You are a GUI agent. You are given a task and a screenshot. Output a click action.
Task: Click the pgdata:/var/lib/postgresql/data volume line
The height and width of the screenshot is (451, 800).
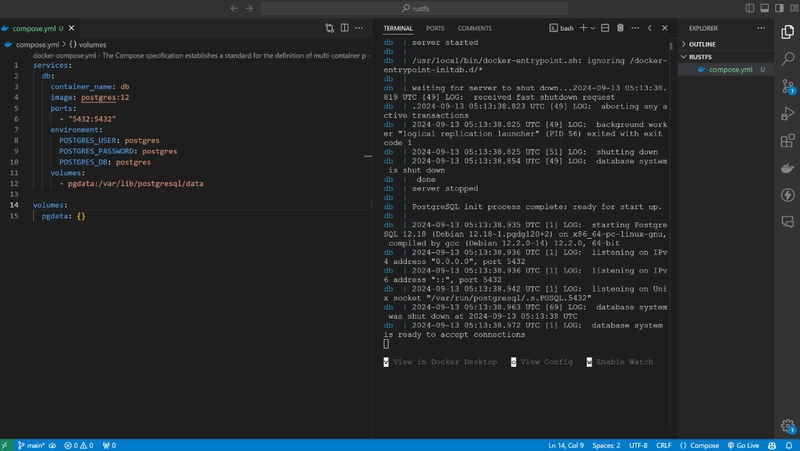pyautogui.click(x=136, y=183)
